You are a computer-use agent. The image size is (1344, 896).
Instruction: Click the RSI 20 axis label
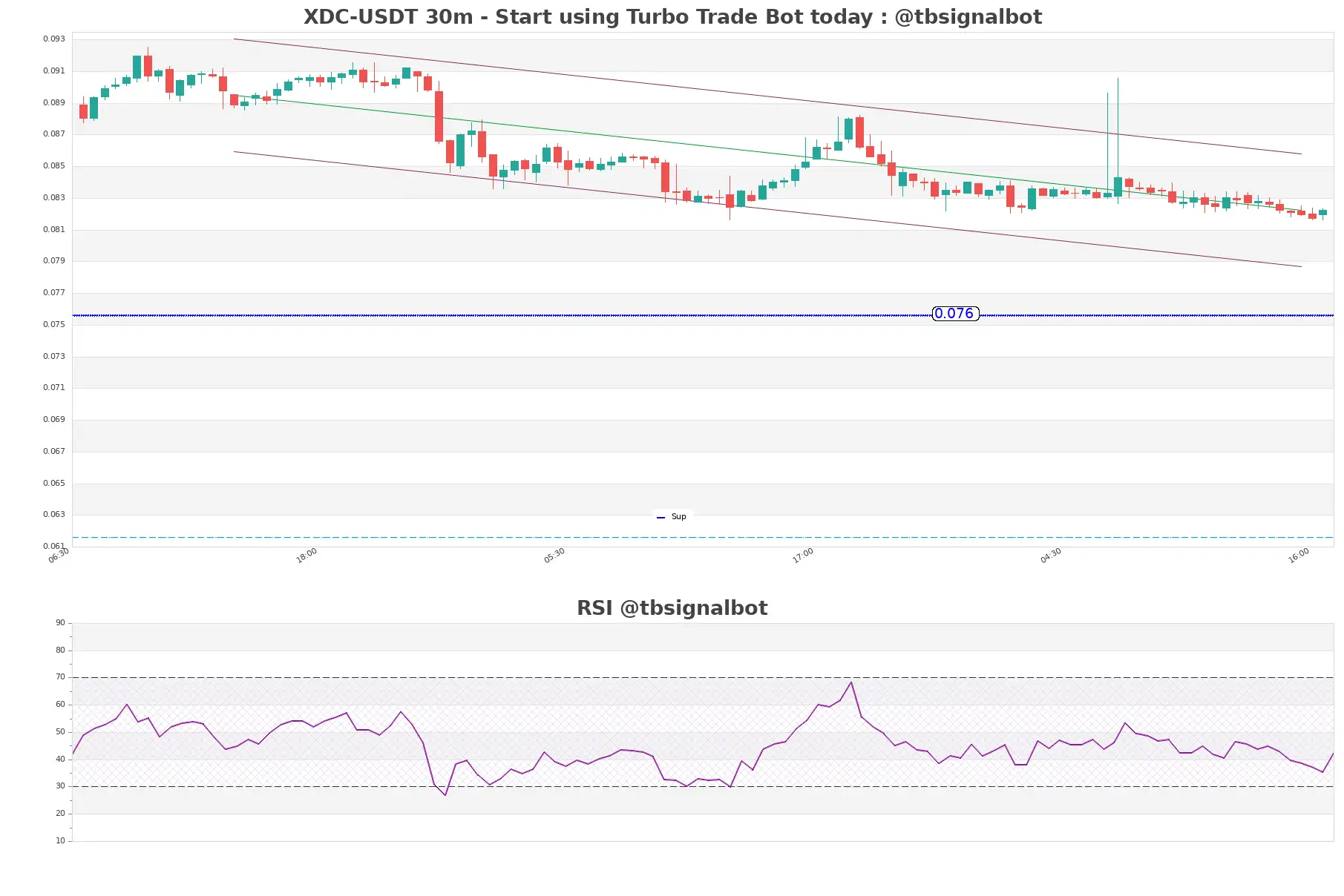(x=60, y=814)
